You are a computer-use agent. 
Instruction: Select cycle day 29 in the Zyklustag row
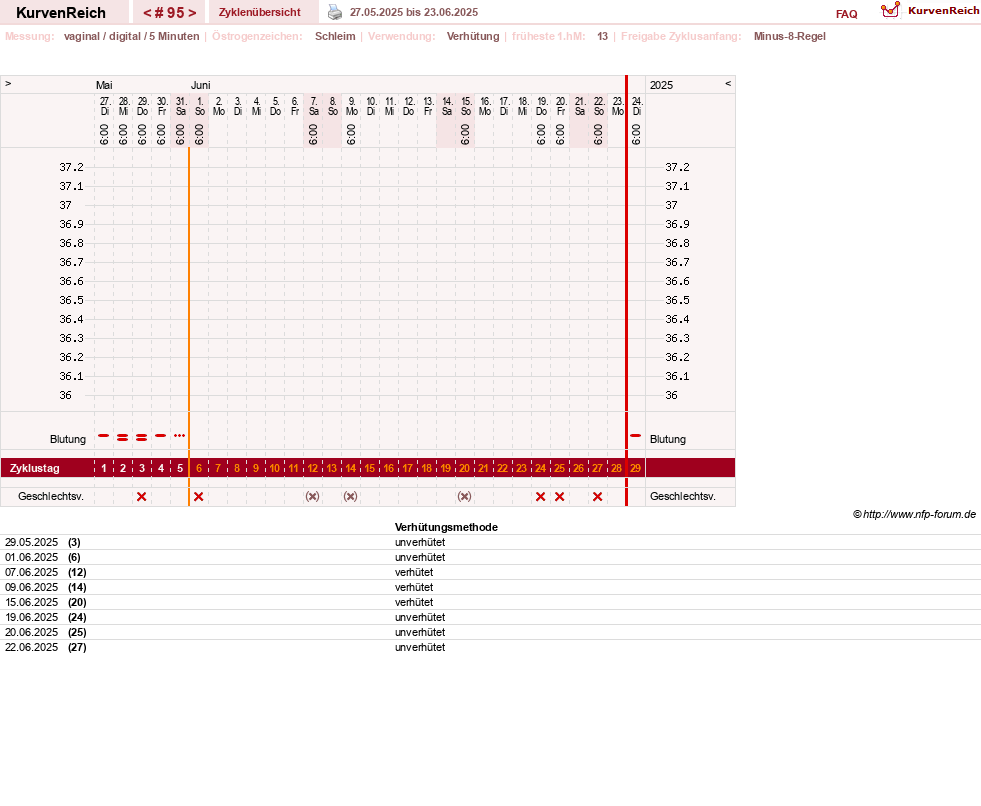[636, 468]
